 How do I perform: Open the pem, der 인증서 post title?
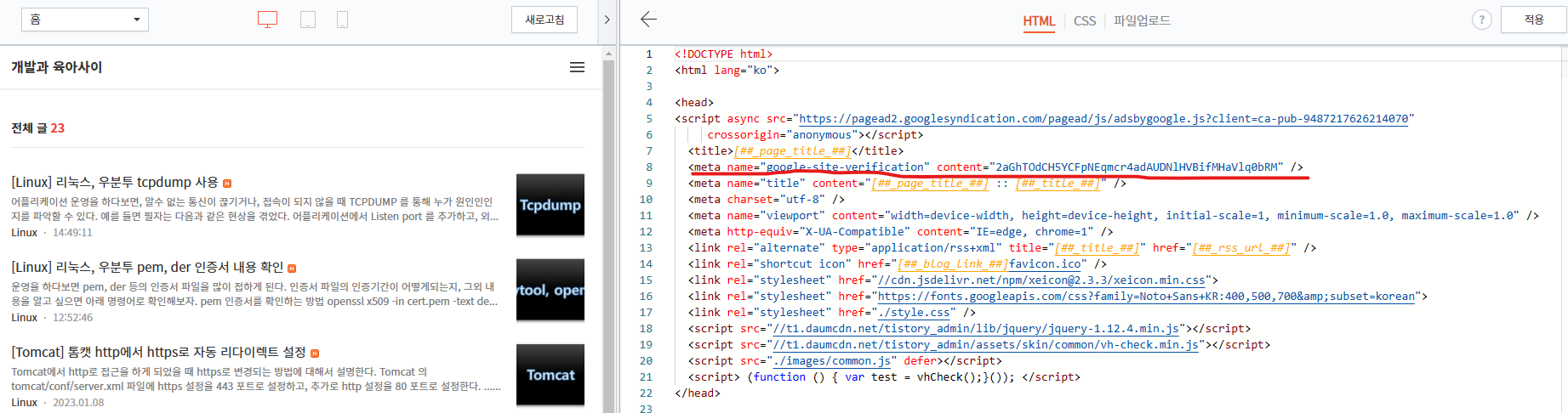[147, 267]
